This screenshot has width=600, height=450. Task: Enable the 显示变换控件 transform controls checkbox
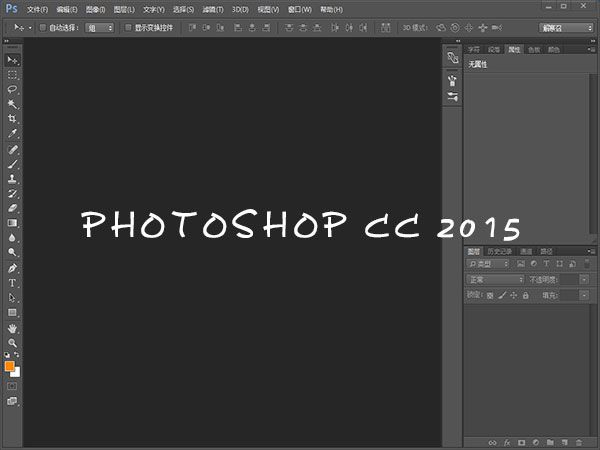click(128, 28)
